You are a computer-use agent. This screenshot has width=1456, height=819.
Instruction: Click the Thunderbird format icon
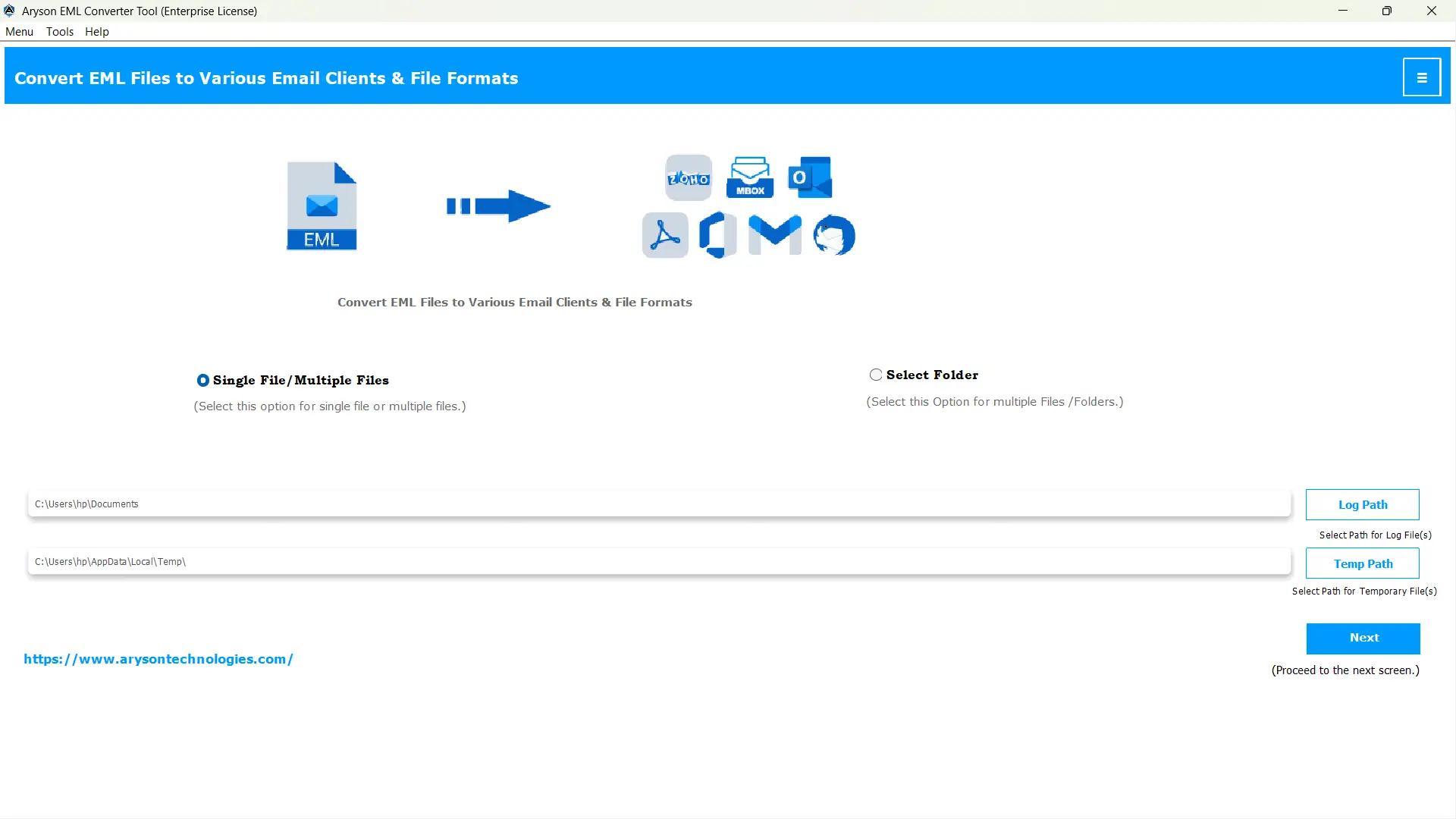point(834,235)
